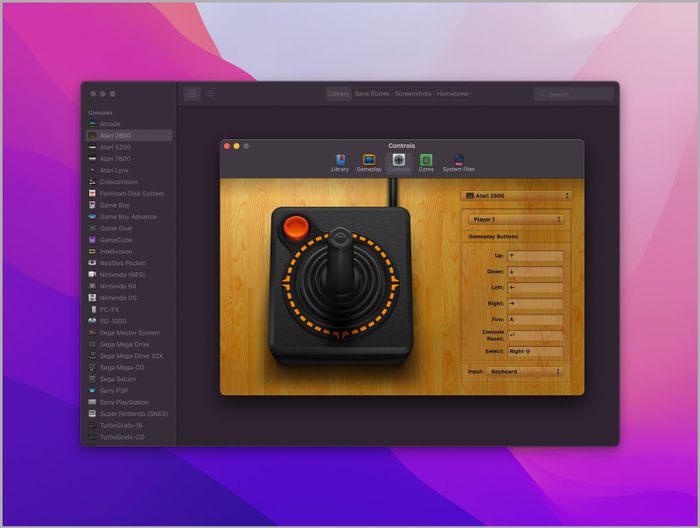This screenshot has height=528, width=700.
Task: Select Game Boy Advance in sidebar
Action: (x=128, y=217)
